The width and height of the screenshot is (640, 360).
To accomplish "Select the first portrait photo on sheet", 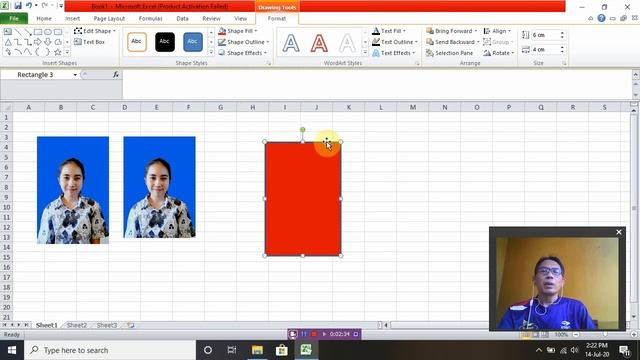I will point(73,190).
